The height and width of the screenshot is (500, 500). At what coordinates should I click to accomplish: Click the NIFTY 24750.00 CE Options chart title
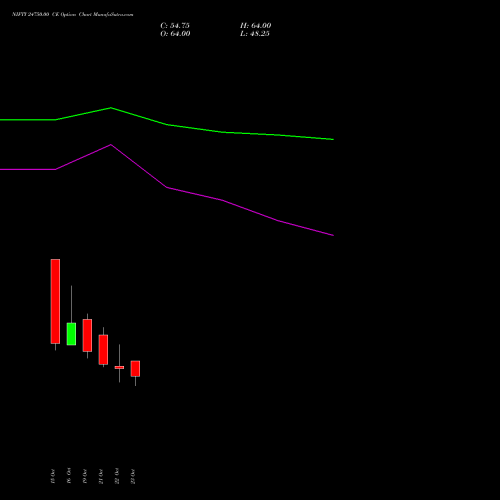coord(73,15)
